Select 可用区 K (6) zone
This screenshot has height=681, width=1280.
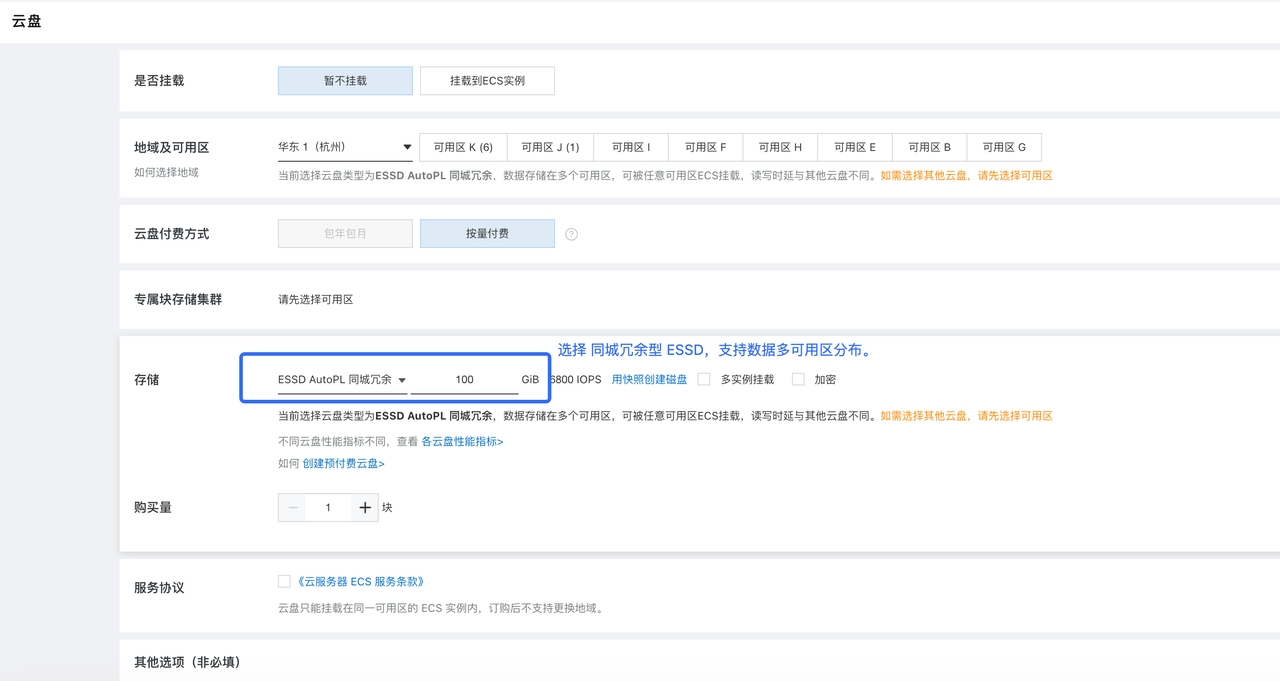[x=463, y=147]
